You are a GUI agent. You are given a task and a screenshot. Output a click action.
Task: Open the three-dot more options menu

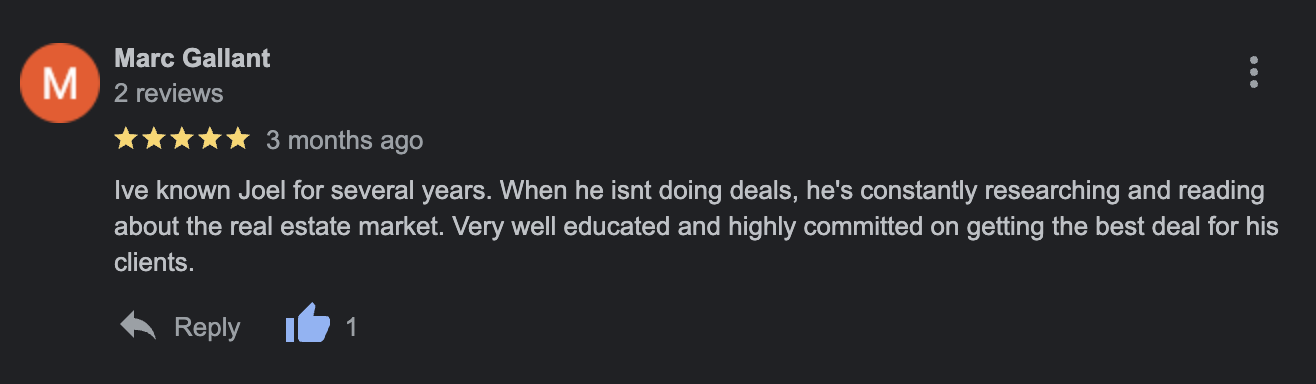click(x=1254, y=72)
